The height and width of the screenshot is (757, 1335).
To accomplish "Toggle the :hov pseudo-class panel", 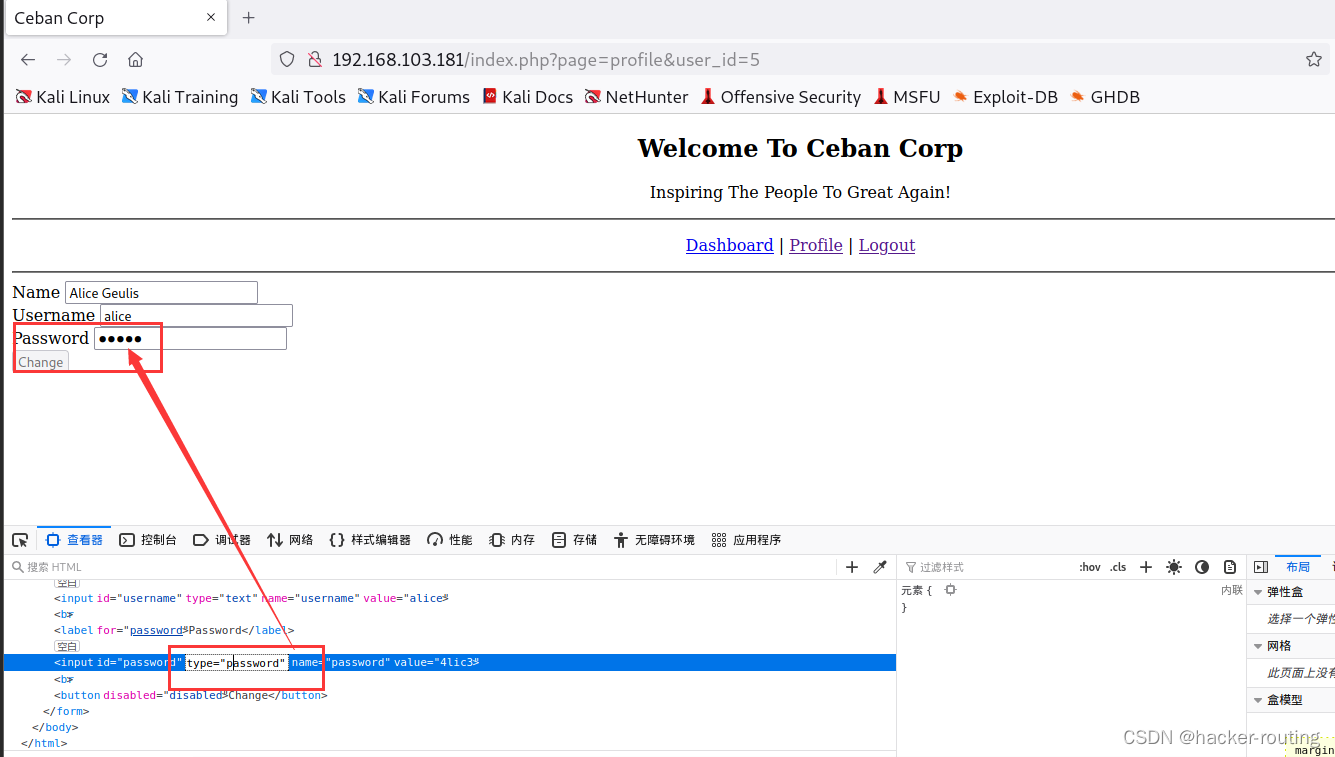I will pos(1090,567).
